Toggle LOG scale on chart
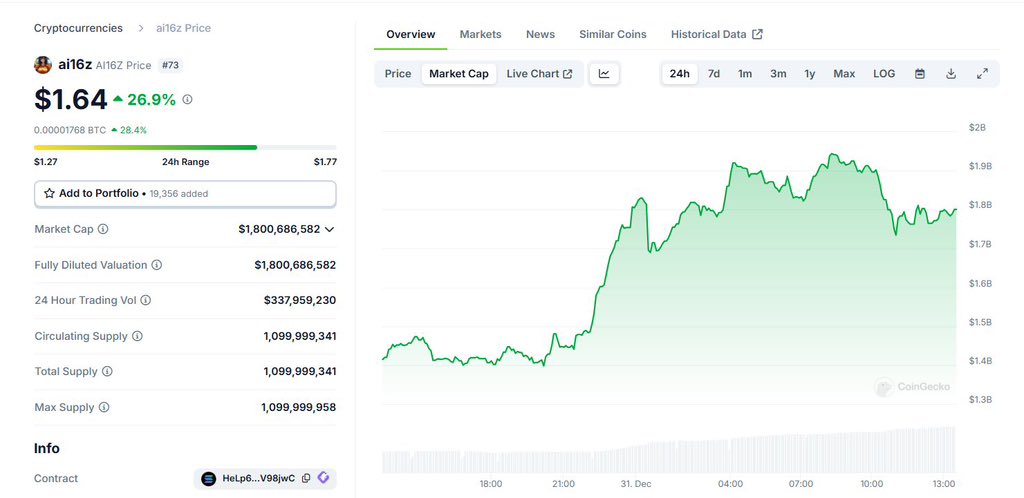 (x=884, y=74)
